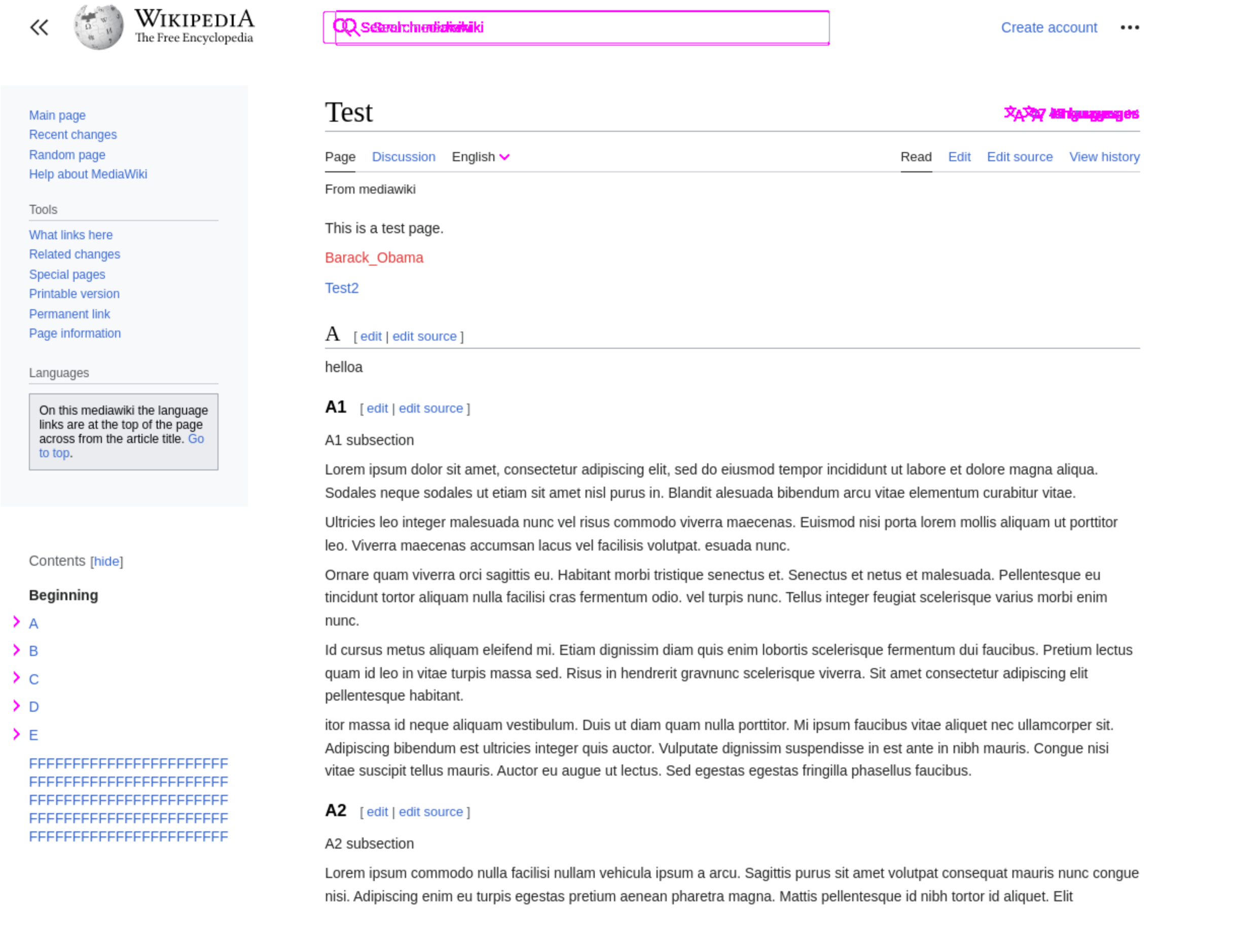Screen dimensions: 1233x952
Task: Expand the English language variant dropdown
Action: click(x=481, y=157)
